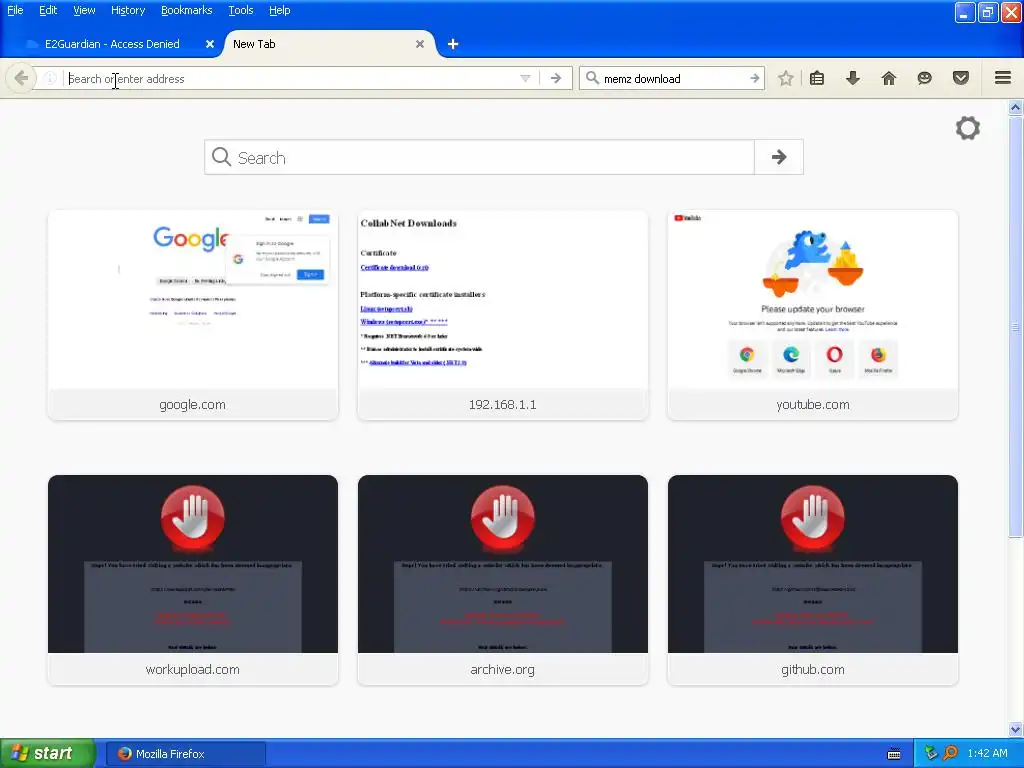Click Mozilla Firefox taskbar button

185,754
